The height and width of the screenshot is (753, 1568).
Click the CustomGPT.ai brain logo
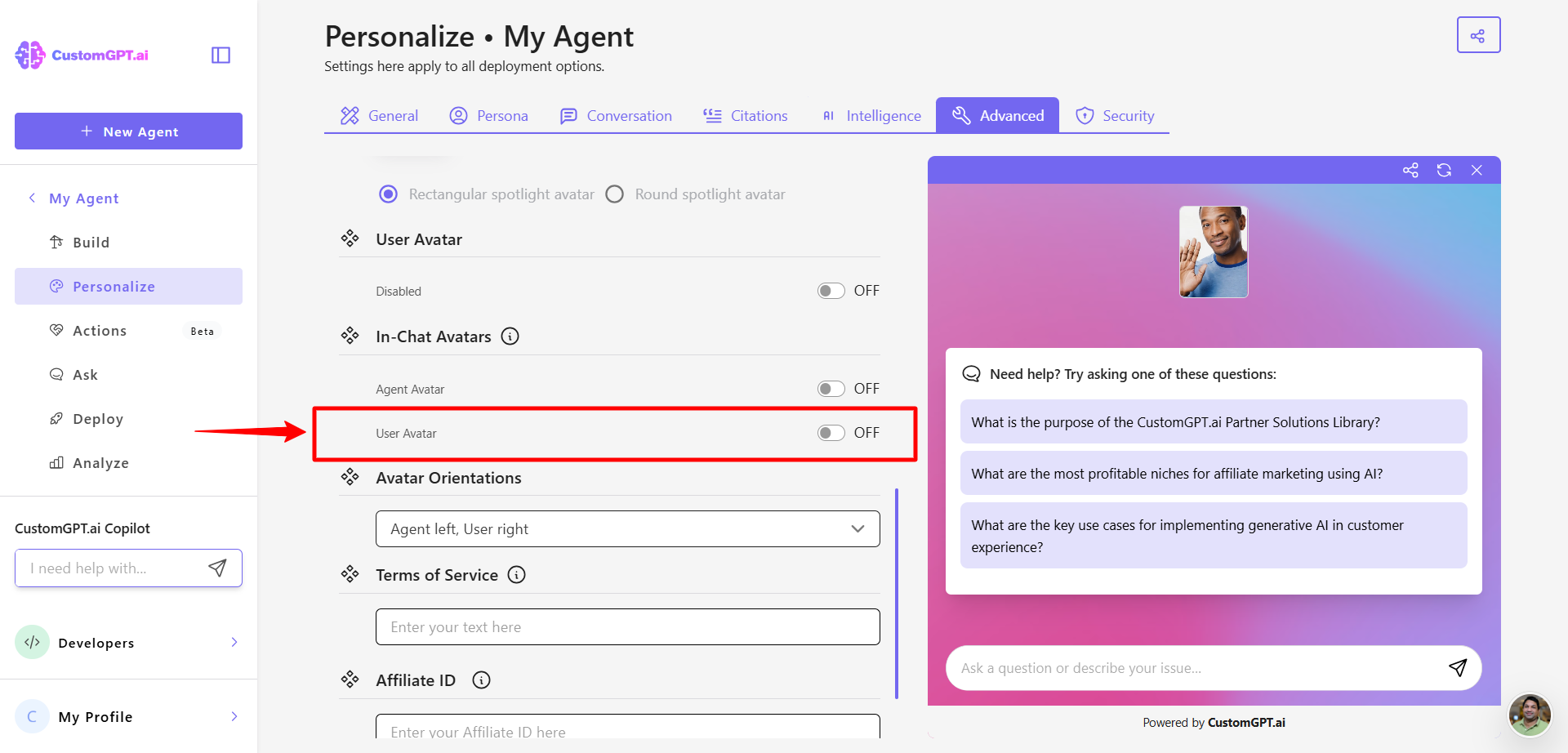tap(30, 55)
